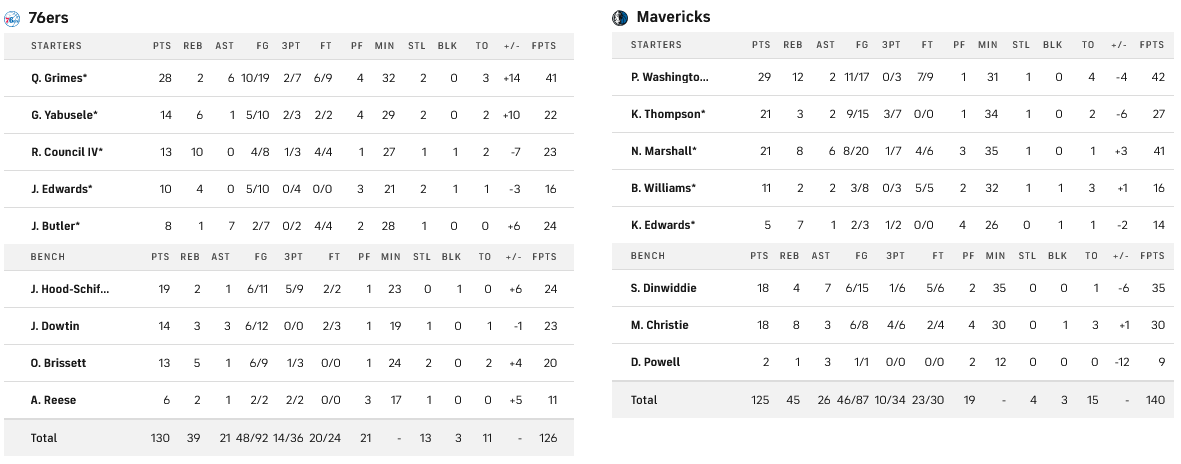
Task: Open J. Hood-Schifino bench player link
Action: tap(70, 289)
